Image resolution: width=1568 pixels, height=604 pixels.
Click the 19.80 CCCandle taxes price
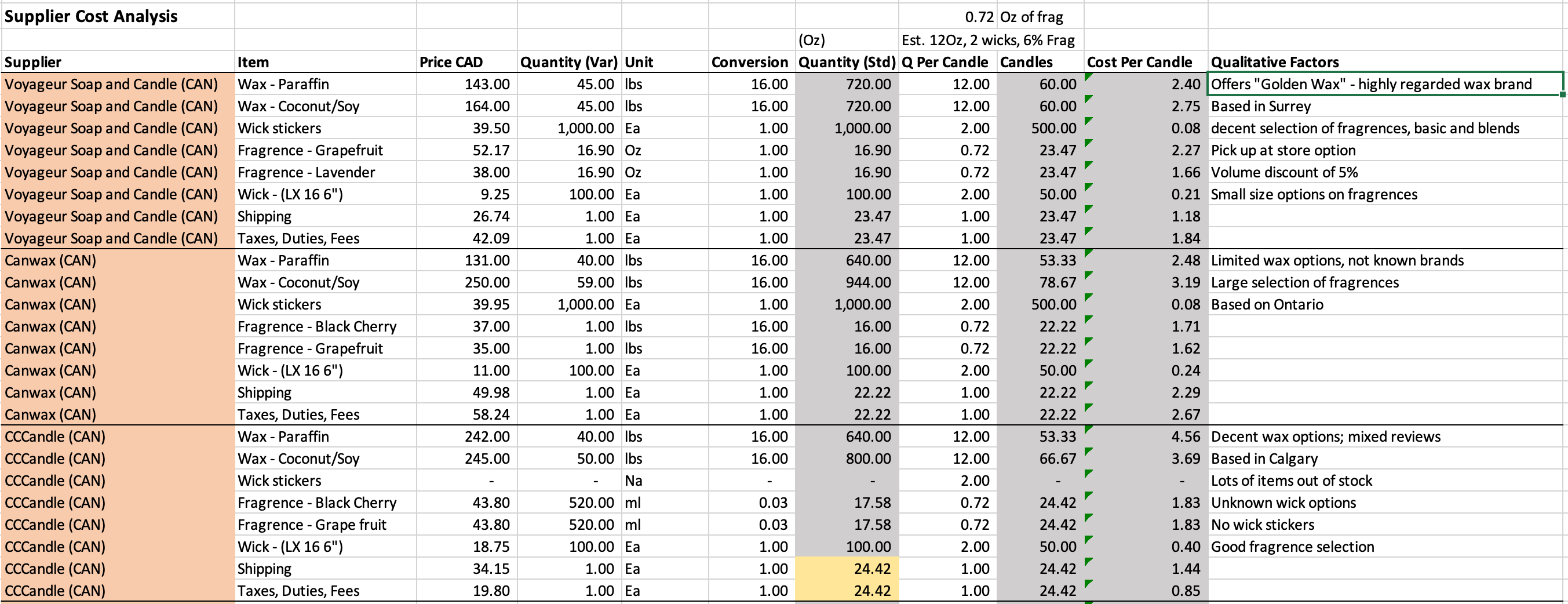tap(467, 591)
